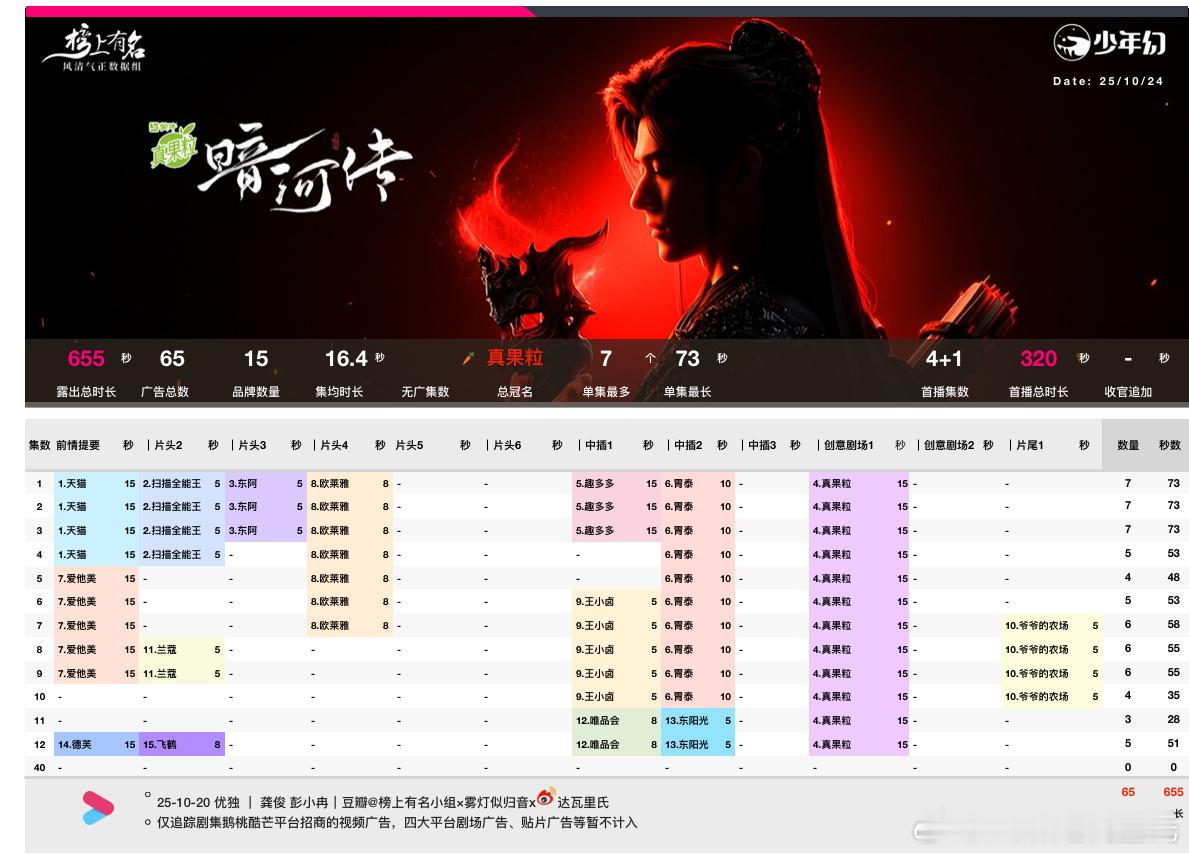1189x855 pixels.
Task: Click the 豆瓣@榜上有名小组 credit text
Action: coord(398,802)
